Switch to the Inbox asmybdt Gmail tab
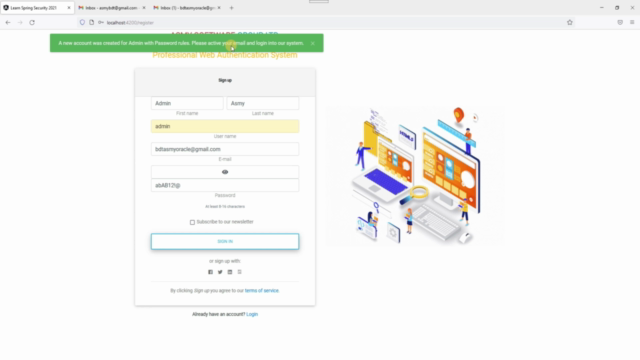The width and height of the screenshot is (640, 360). pos(111,8)
